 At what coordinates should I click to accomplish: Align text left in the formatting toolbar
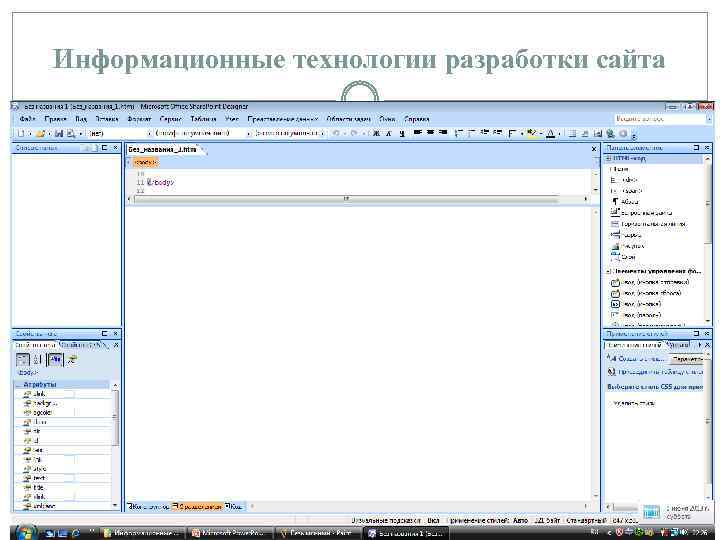tap(417, 133)
